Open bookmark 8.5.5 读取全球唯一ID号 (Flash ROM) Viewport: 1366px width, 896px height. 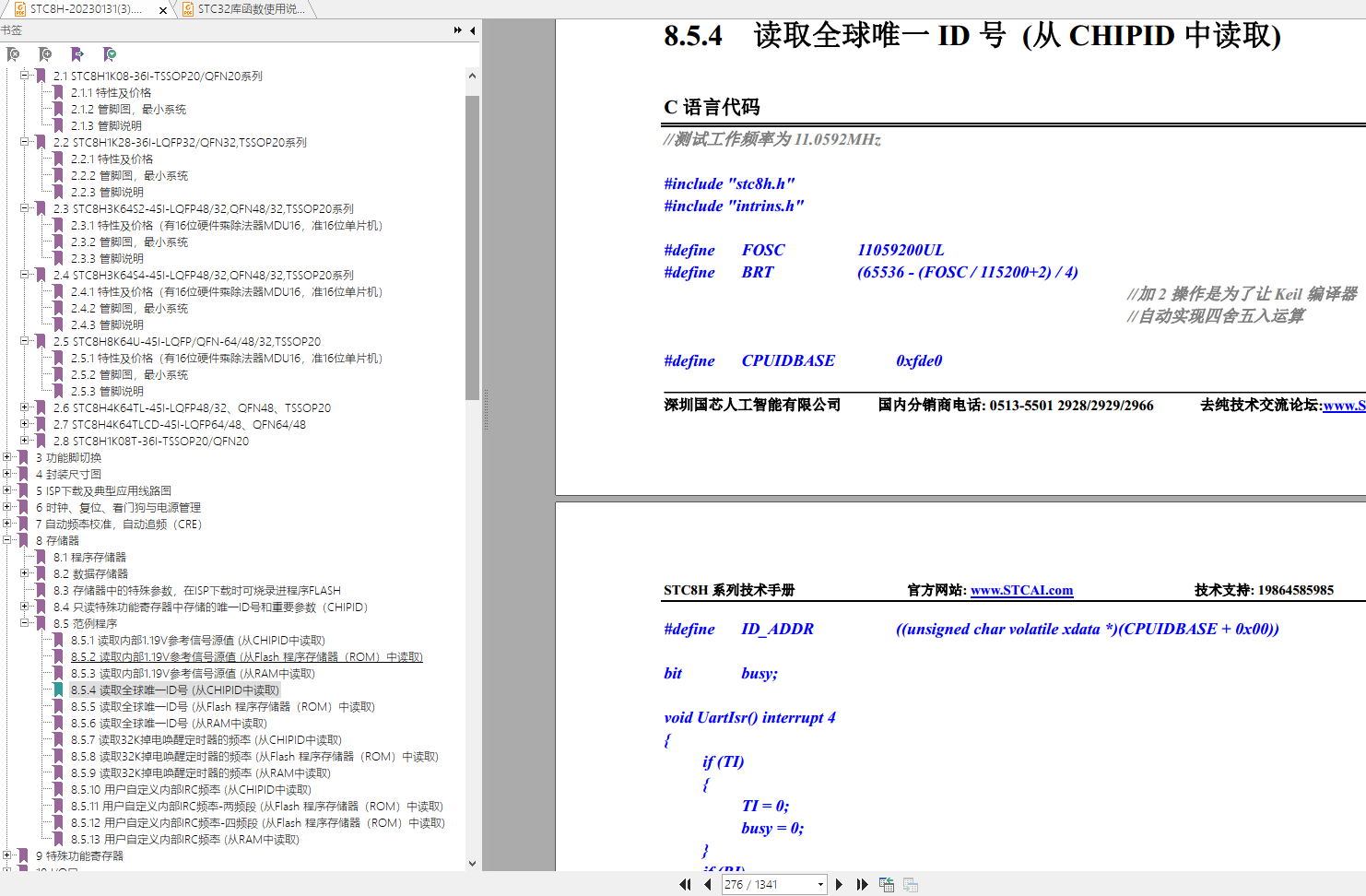click(223, 706)
